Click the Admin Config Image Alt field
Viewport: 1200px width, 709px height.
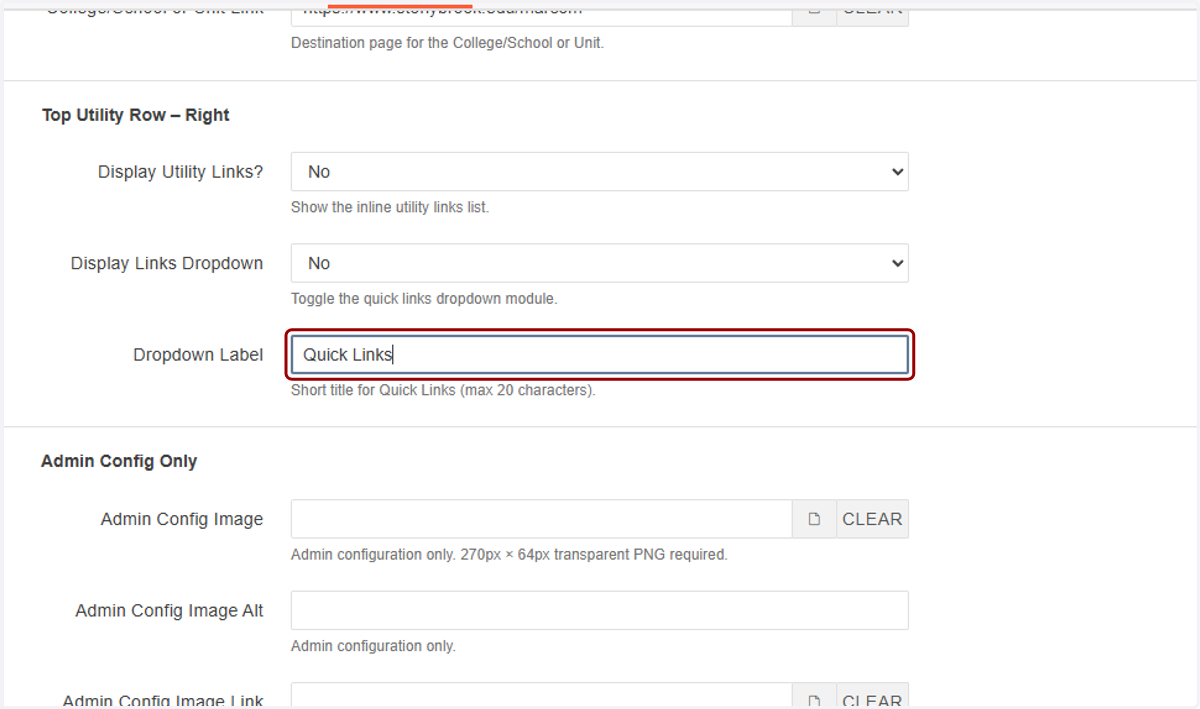pos(599,610)
